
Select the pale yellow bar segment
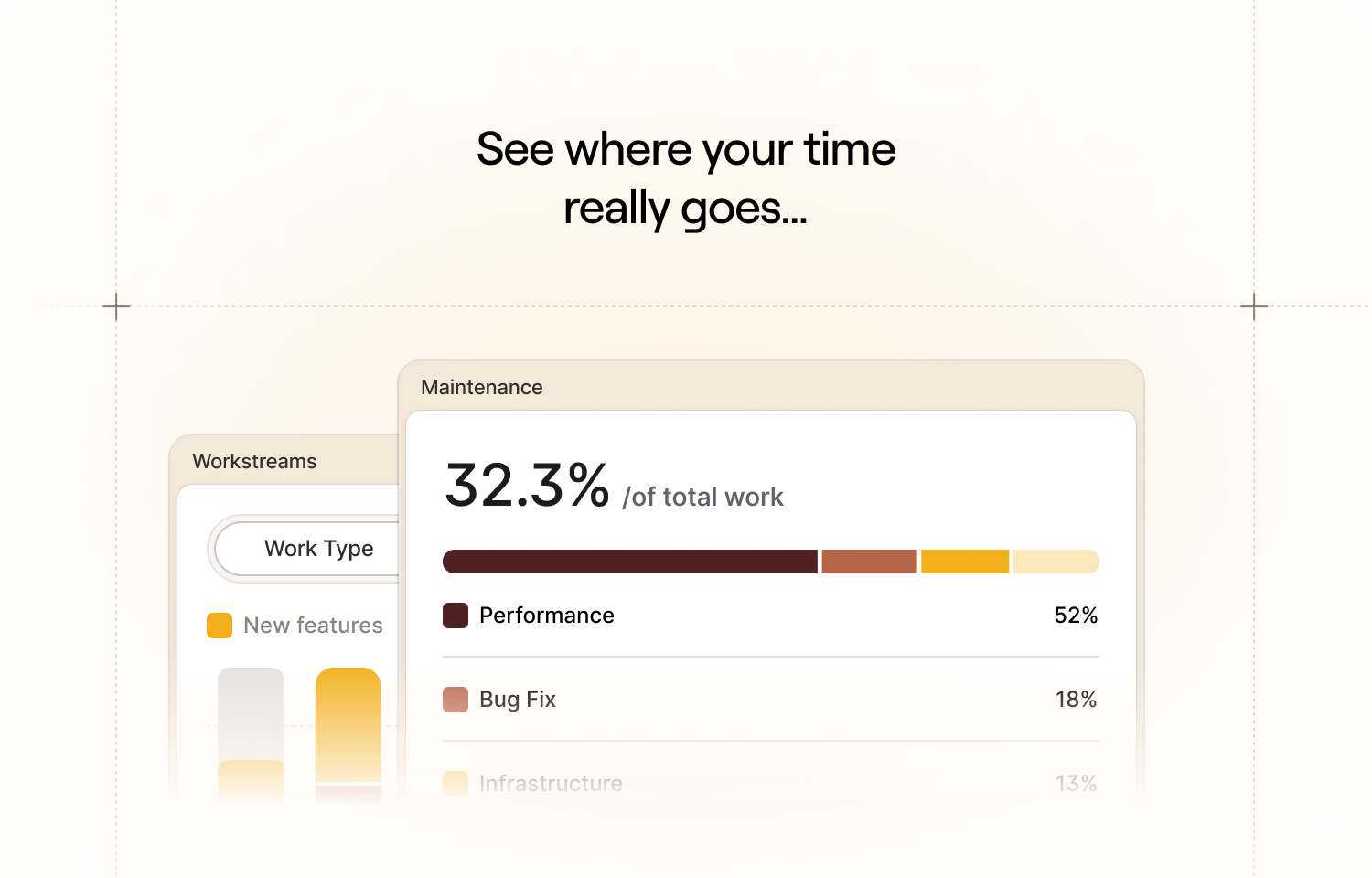pyautogui.click(x=1056, y=562)
